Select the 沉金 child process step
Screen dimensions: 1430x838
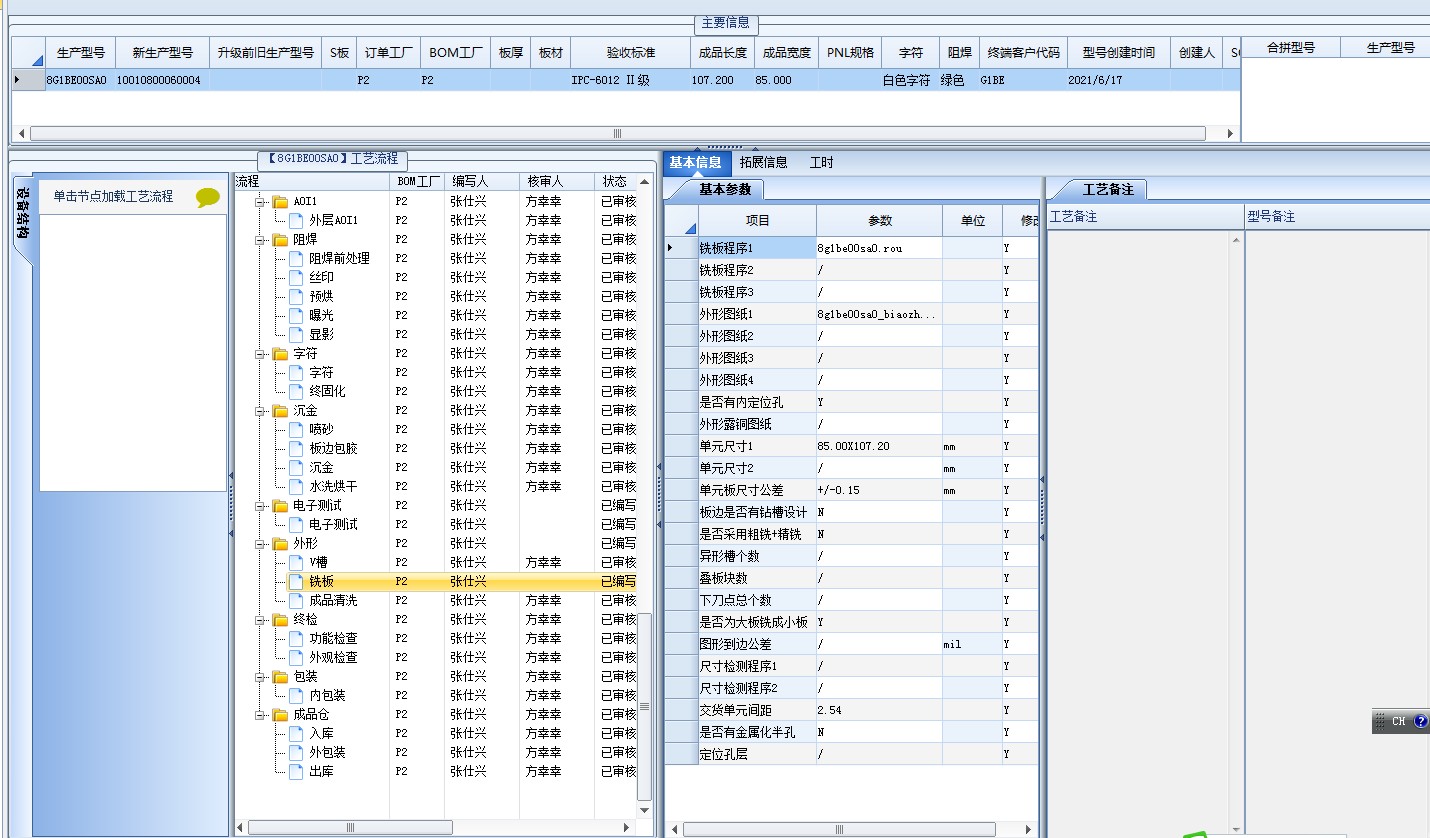(321, 467)
